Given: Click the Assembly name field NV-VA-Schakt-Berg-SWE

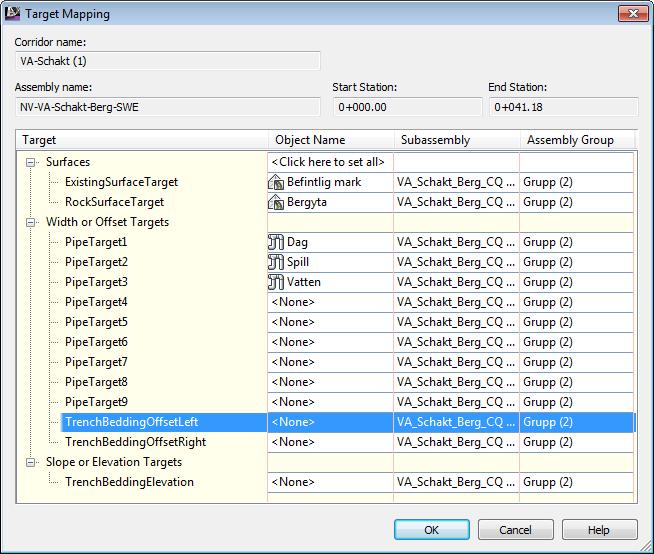Looking at the screenshot, I should click(x=168, y=107).
